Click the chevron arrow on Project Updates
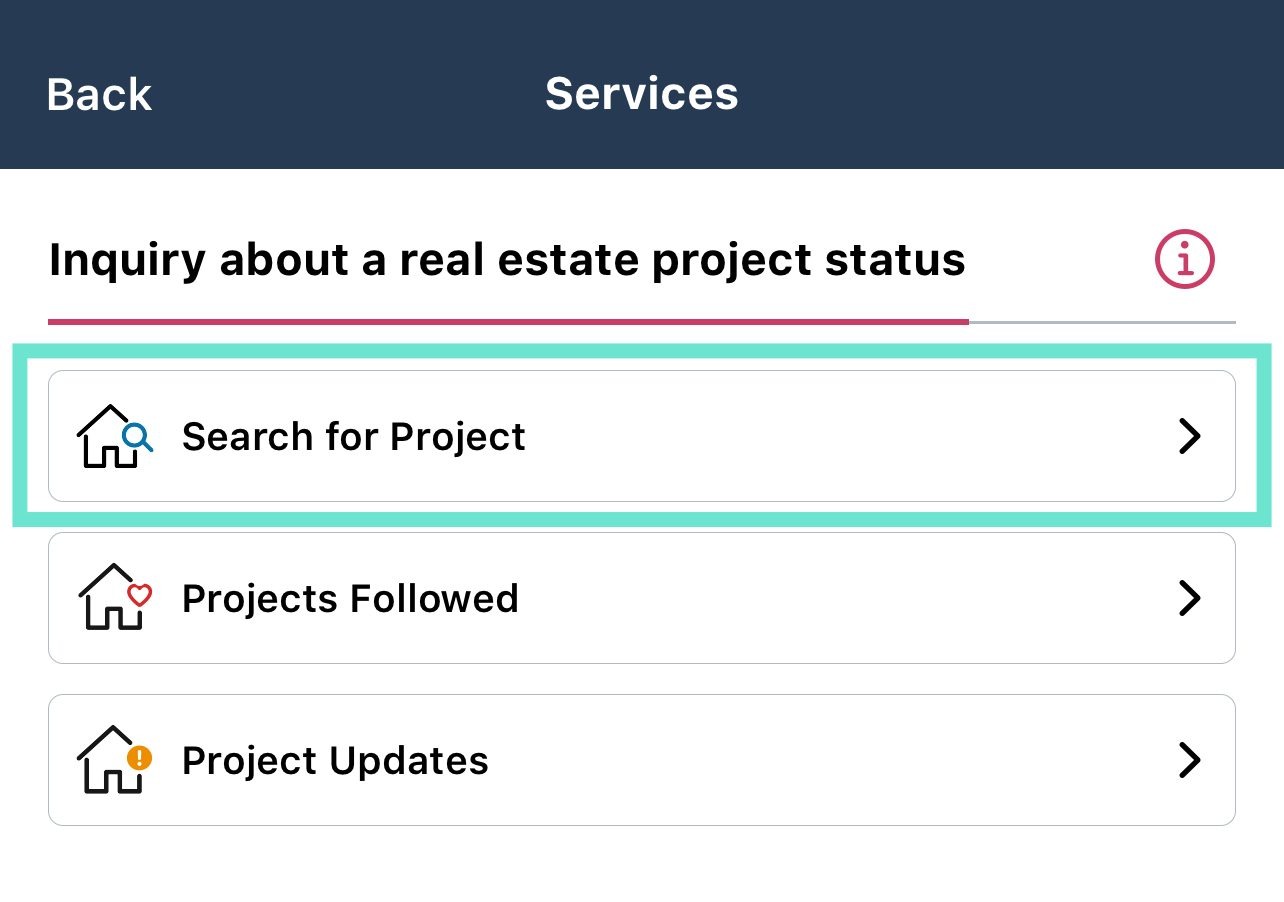The image size is (1284, 902). [x=1189, y=760]
